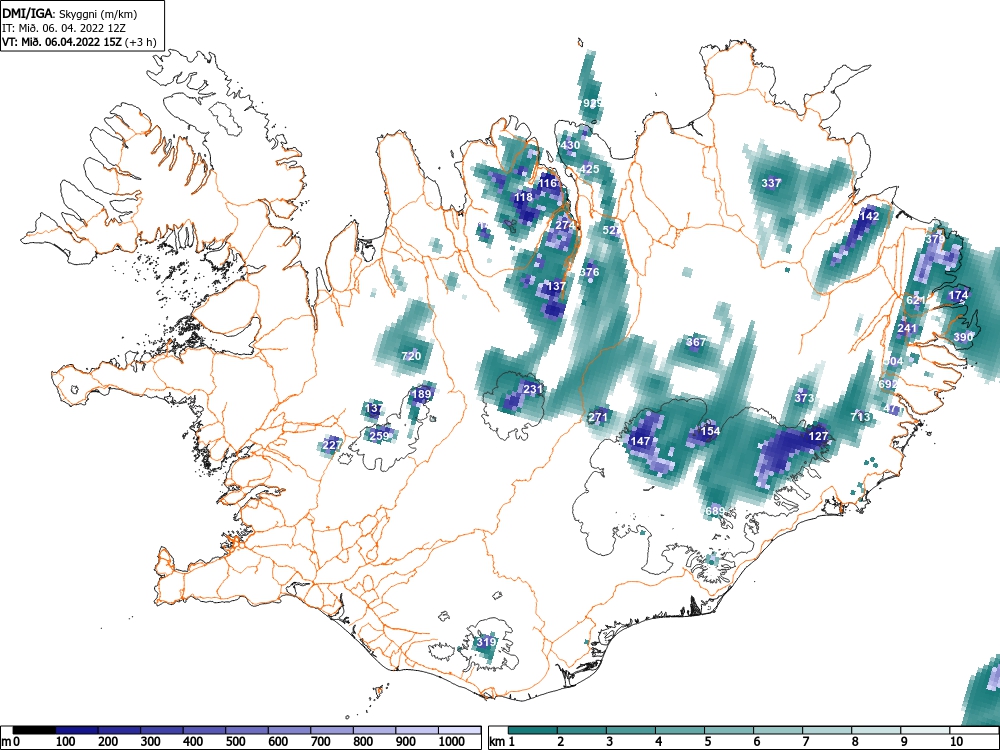Click the 116 value label
The image size is (1000, 750).
click(547, 183)
